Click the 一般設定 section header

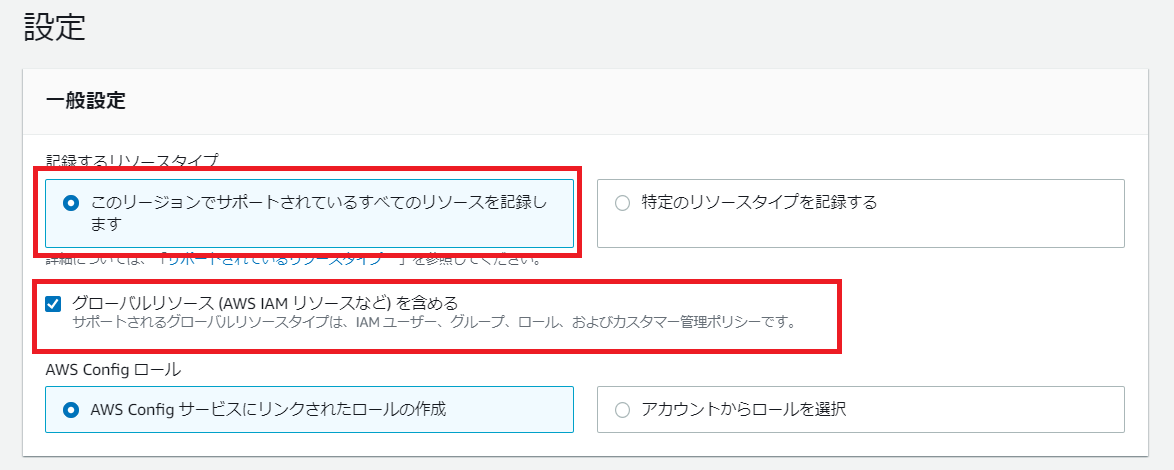pyautogui.click(x=85, y=101)
